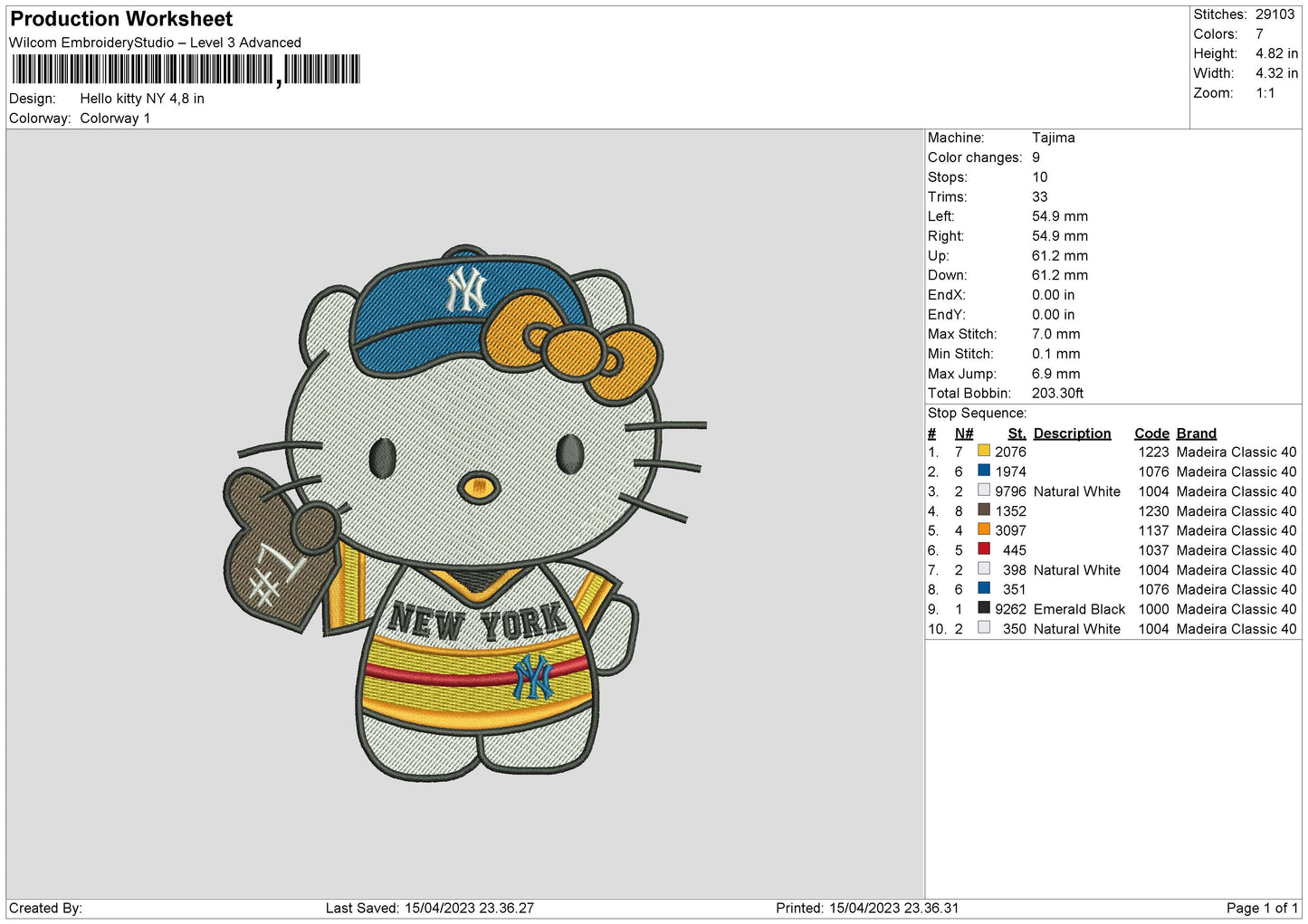Click the 'EndY:' label
1308x924 pixels.
click(946, 315)
